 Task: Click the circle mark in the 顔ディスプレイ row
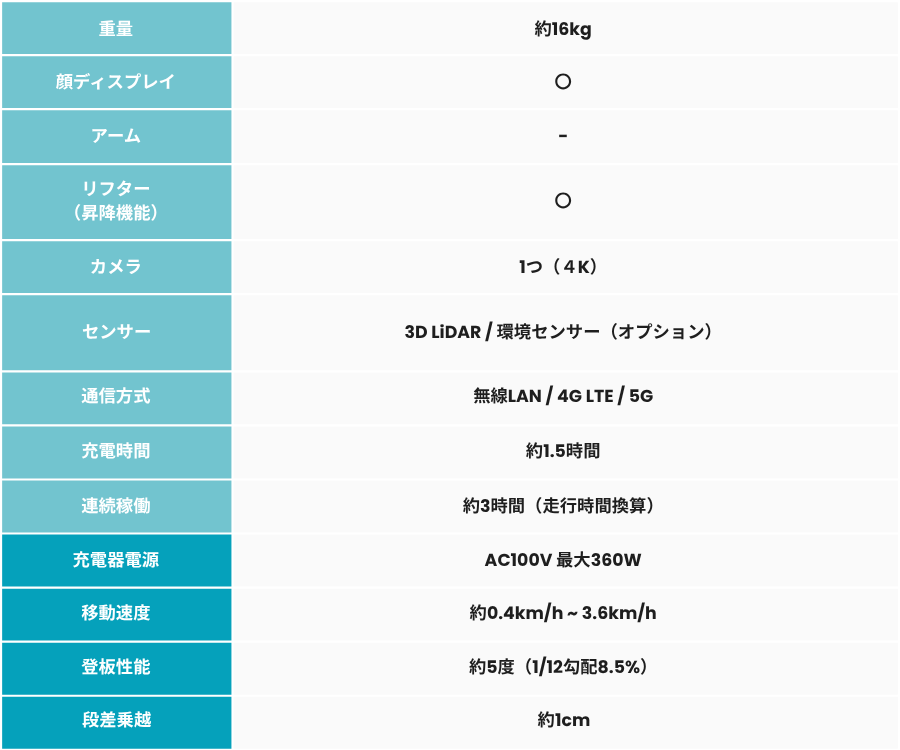[563, 82]
